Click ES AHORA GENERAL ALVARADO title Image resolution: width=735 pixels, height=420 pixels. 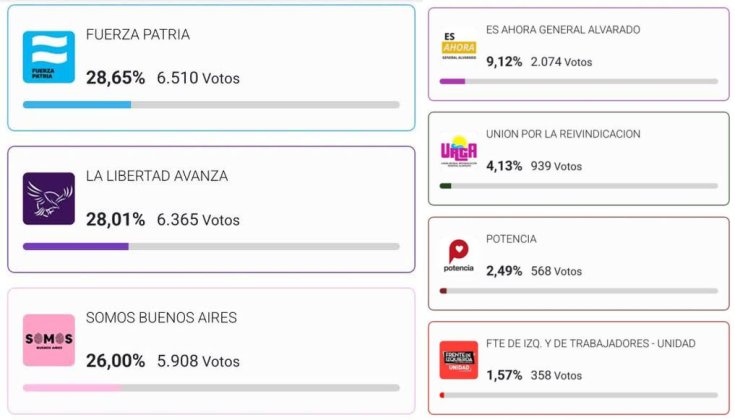point(562,30)
